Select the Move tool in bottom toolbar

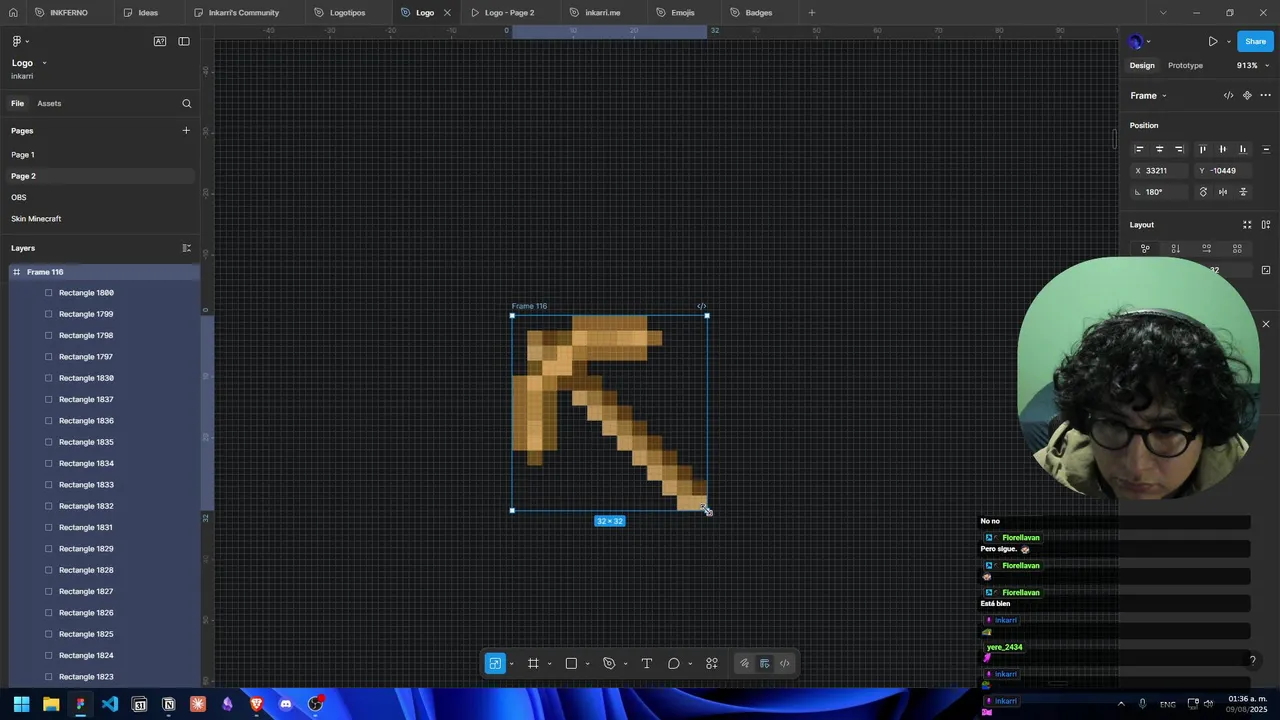(x=495, y=663)
